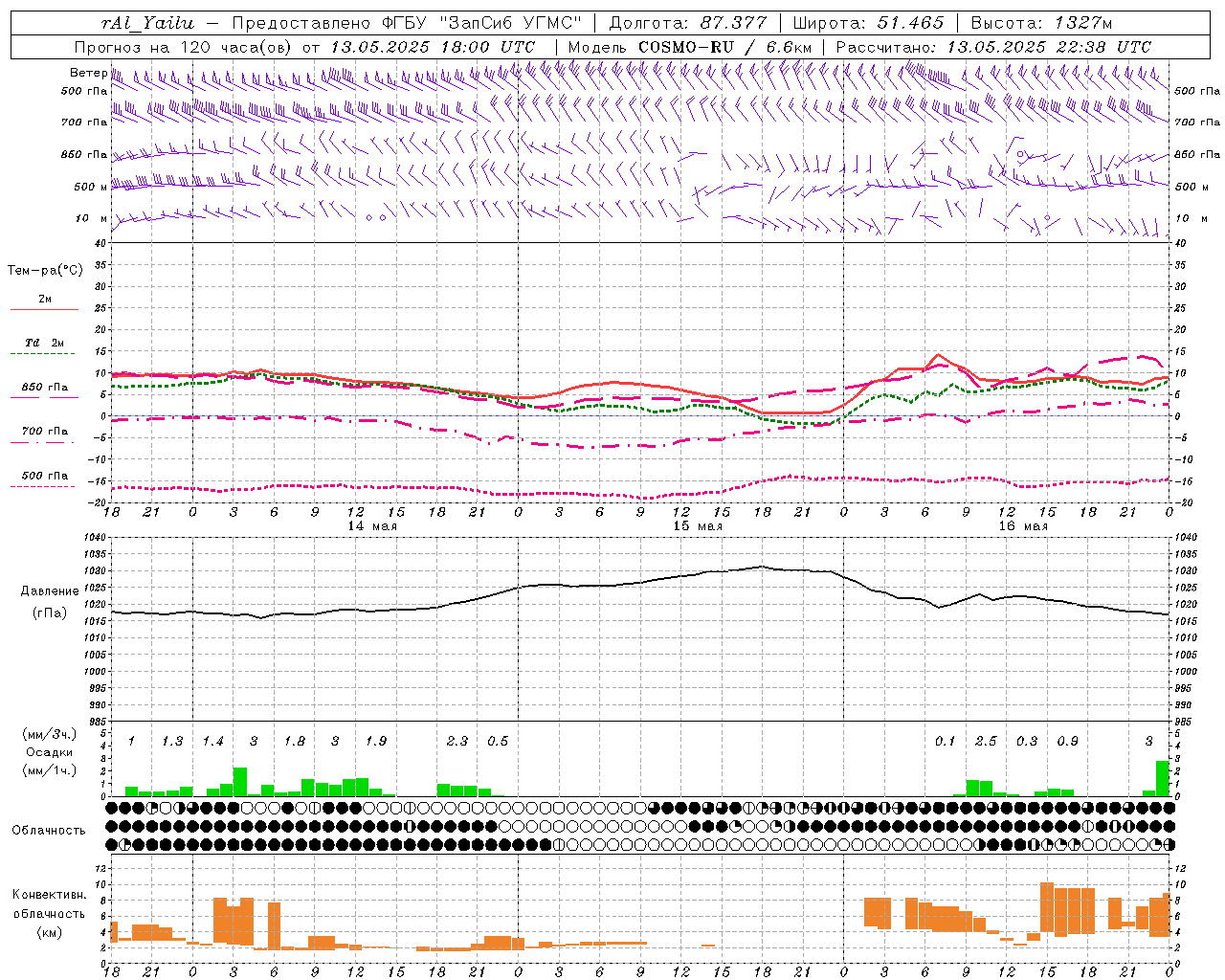Click the 'Конвективн.' convective cloud label
Image resolution: width=1225 pixels, height=980 pixels.
point(50,895)
